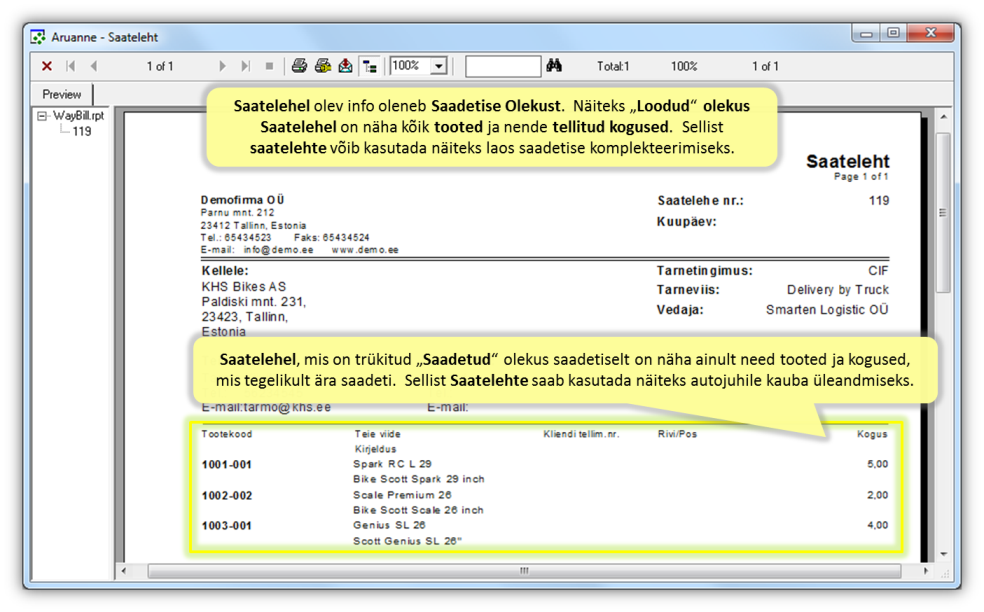The image size is (984, 612).
Task: Click horizontal scrollbar right arrow
Action: (926, 571)
